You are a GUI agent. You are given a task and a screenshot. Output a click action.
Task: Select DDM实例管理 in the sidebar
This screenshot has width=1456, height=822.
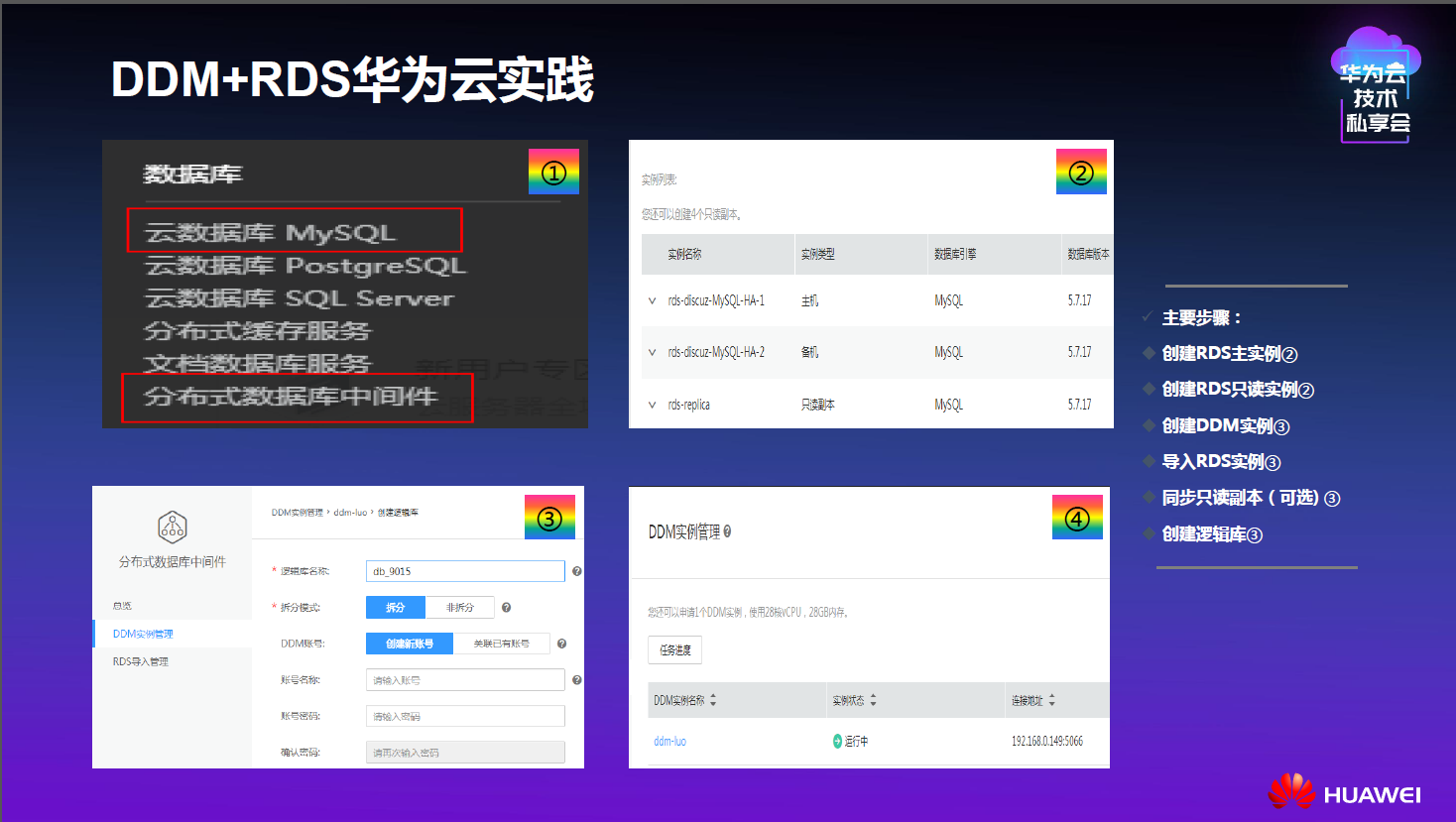(x=143, y=634)
